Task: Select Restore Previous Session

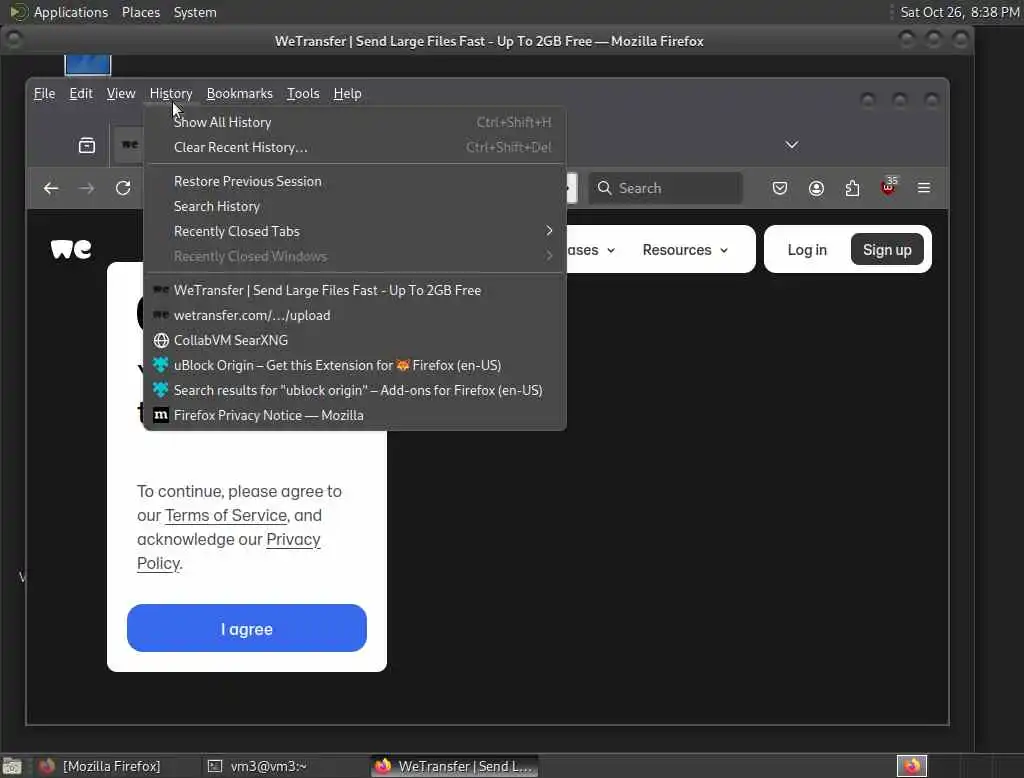Action: tap(355, 182)
